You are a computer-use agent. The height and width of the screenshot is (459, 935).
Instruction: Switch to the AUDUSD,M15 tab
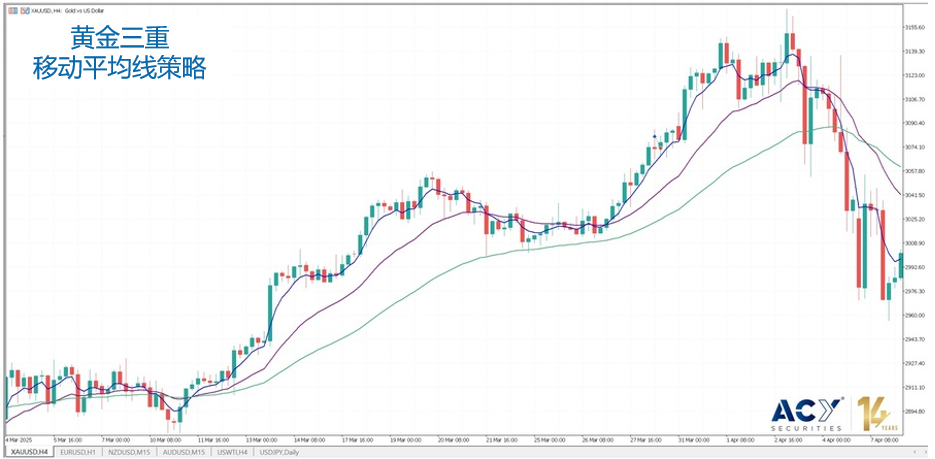coord(184,452)
